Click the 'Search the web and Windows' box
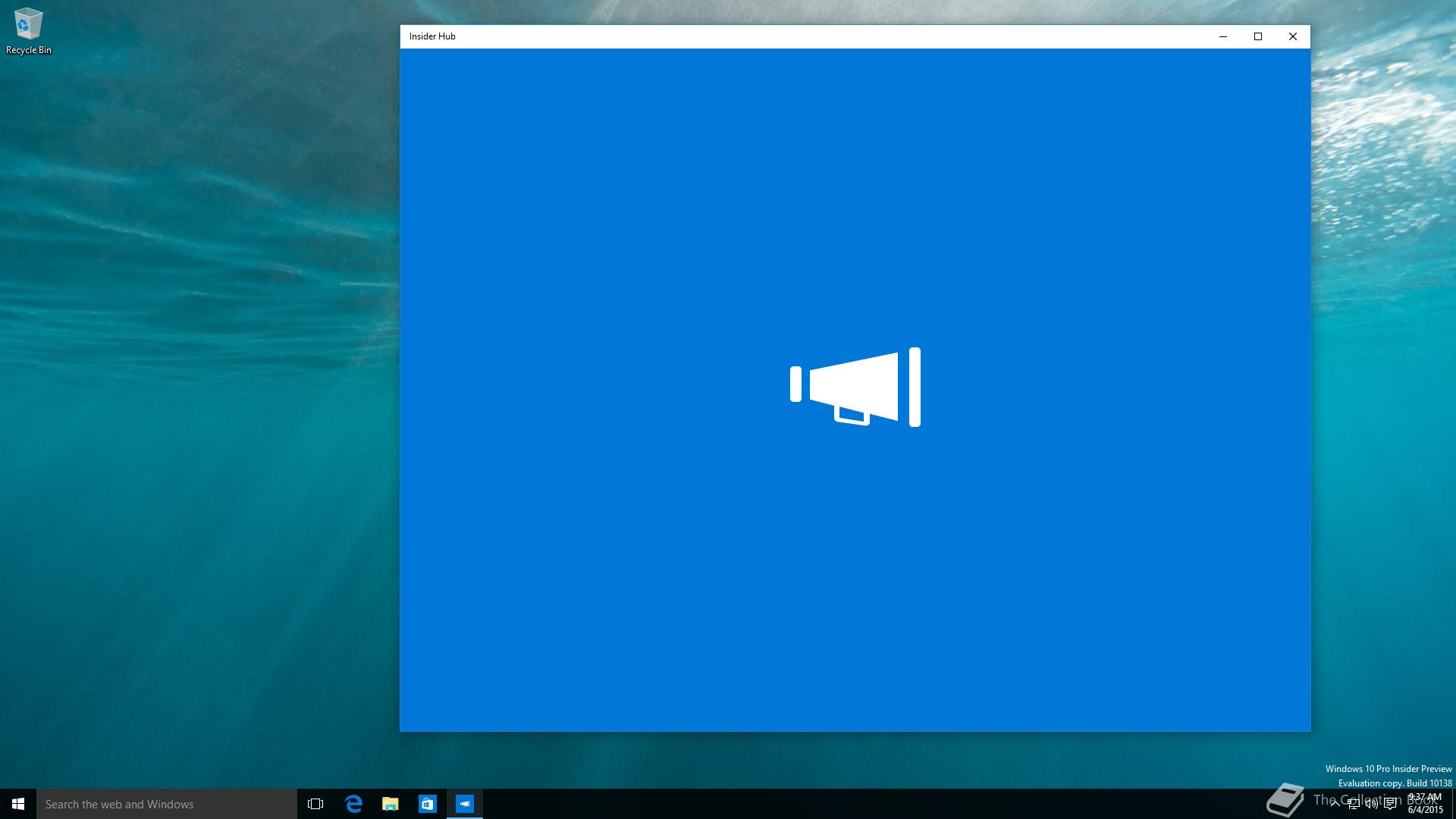Viewport: 1456px width, 819px height. point(167,804)
